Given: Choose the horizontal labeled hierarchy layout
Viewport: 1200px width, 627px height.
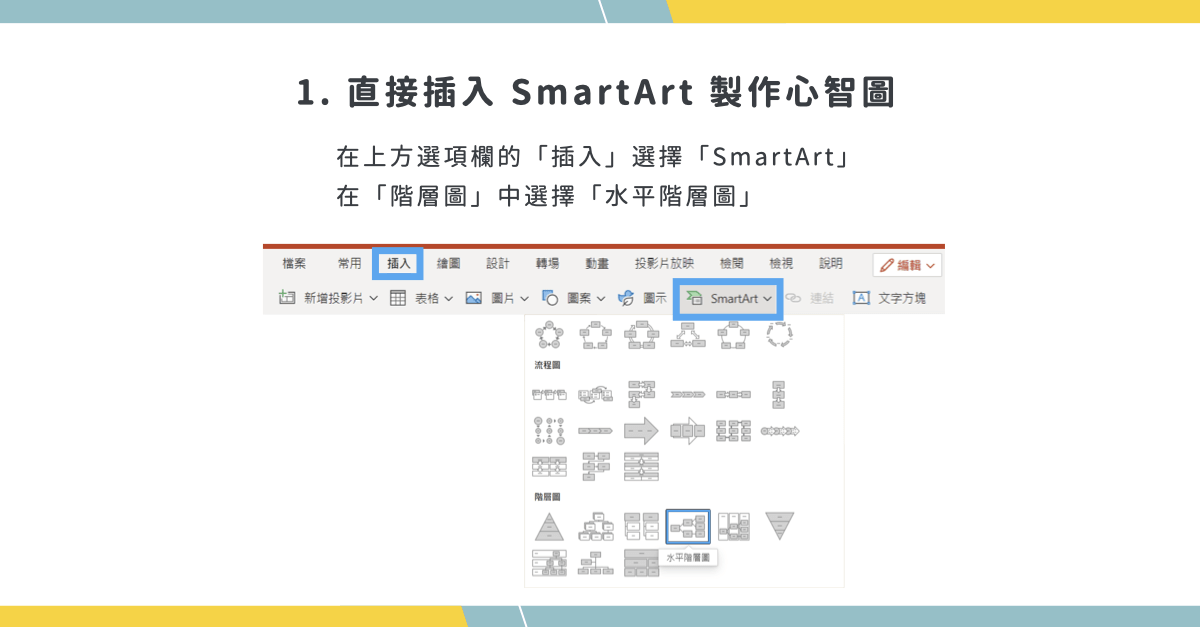Looking at the screenshot, I should [x=733, y=526].
